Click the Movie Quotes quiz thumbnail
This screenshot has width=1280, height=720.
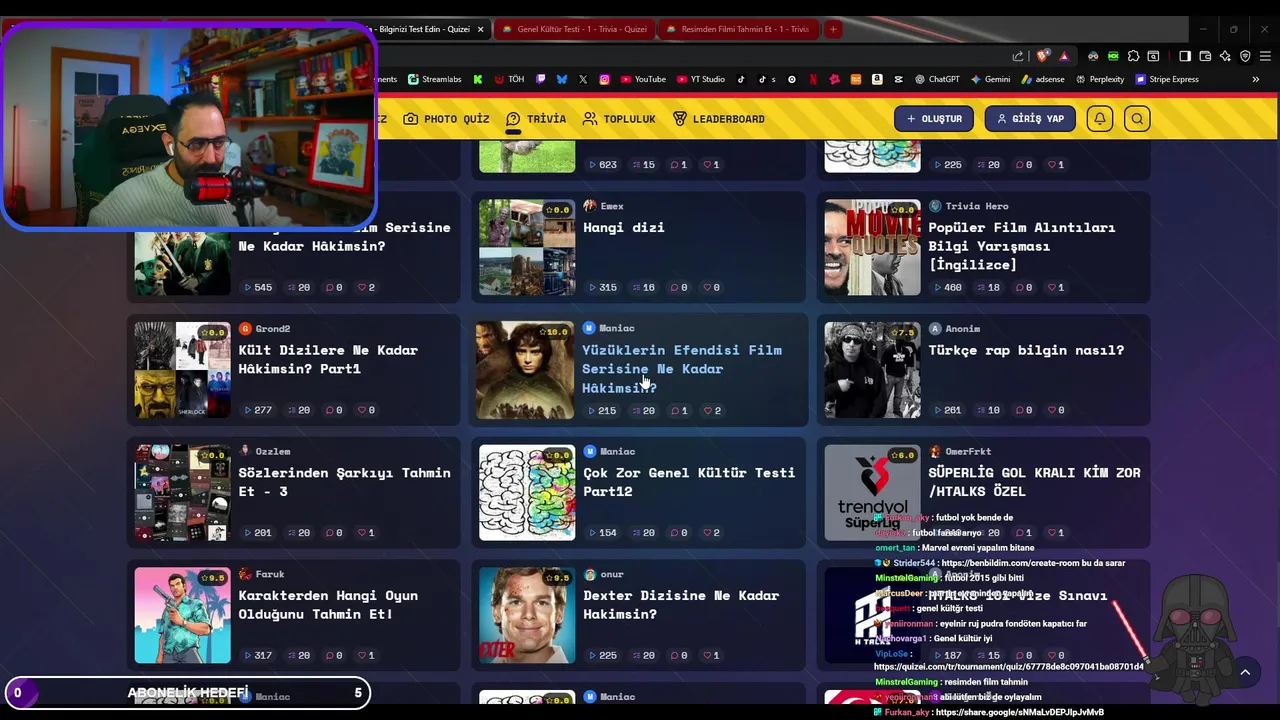(x=872, y=247)
